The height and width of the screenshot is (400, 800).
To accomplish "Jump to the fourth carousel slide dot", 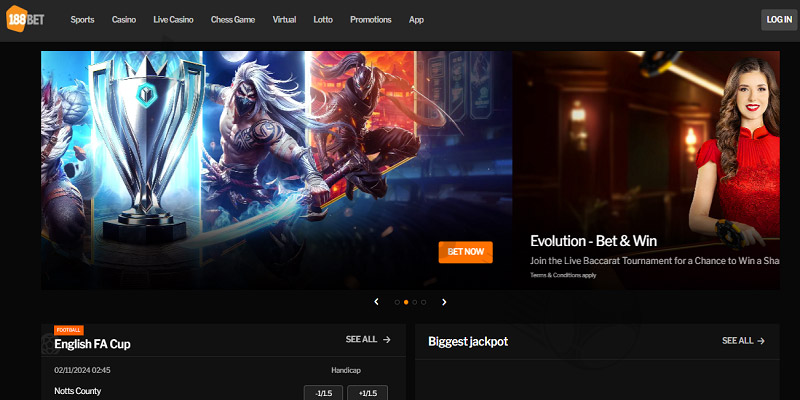I will [423, 302].
